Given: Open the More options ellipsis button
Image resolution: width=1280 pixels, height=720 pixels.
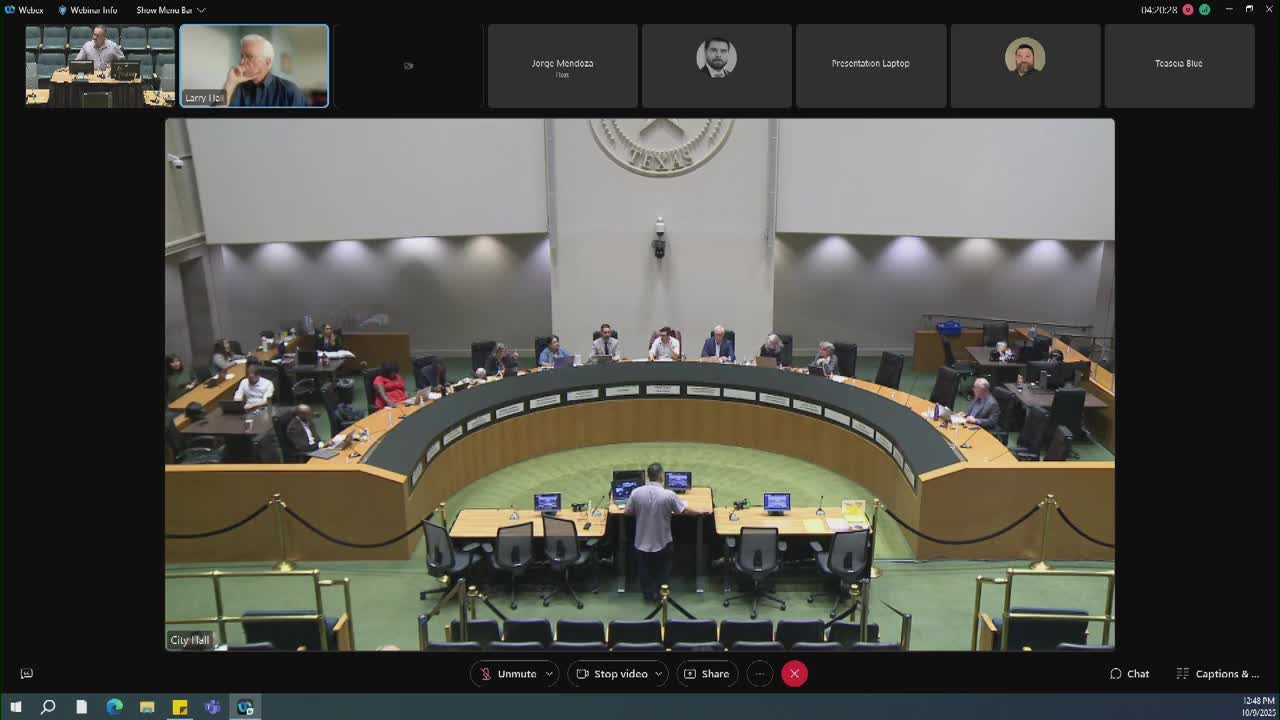Looking at the screenshot, I should (760, 674).
